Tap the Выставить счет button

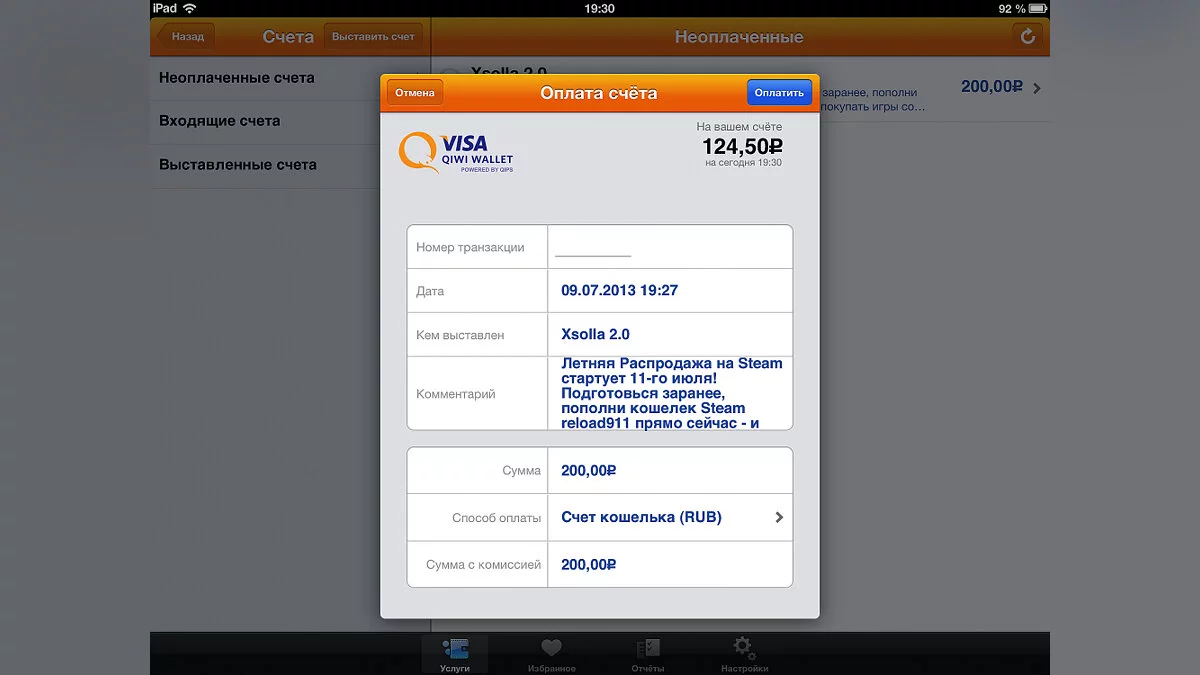[x=373, y=37]
